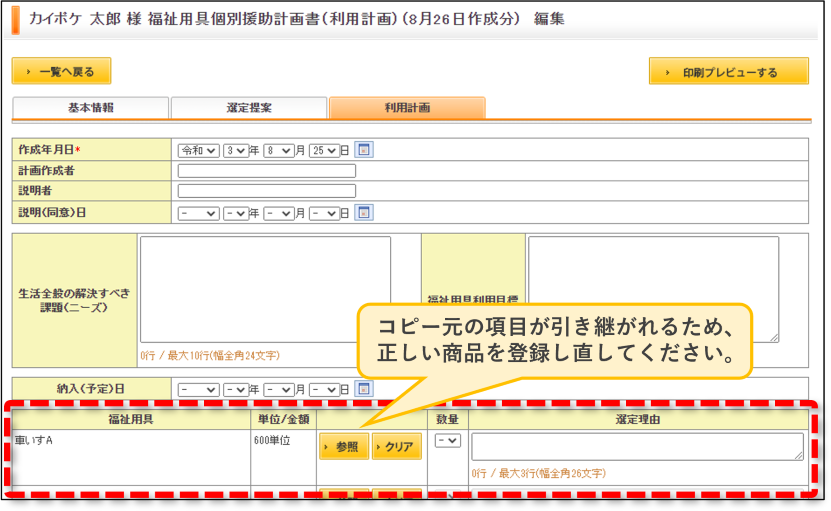Viewport: 831px width, 511px height.
Task: Click the 計画作成者 input field
Action: 267,171
